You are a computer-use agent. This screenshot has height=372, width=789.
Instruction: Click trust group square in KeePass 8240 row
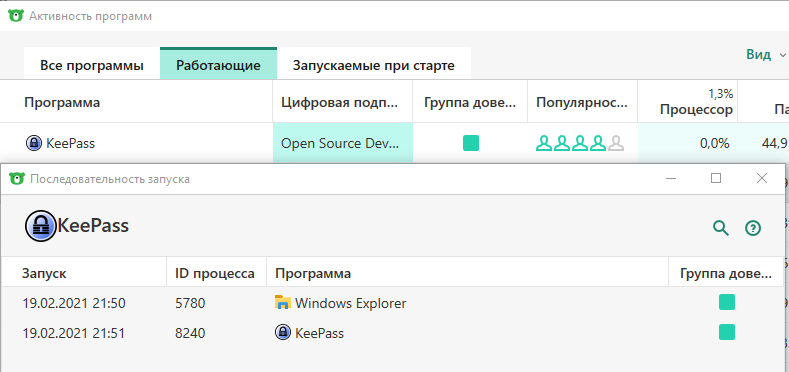[727, 332]
